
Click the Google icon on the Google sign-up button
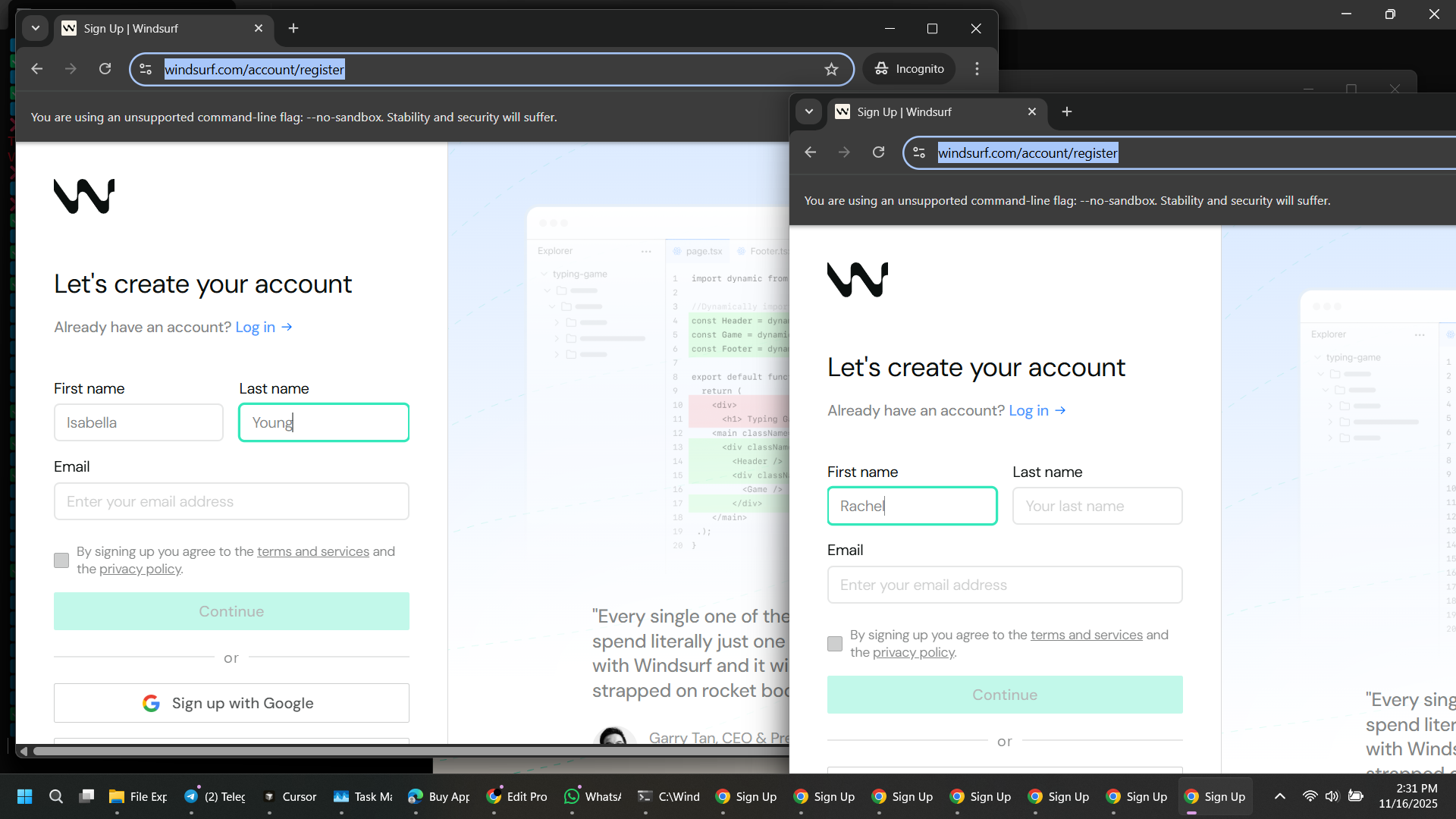(x=151, y=703)
